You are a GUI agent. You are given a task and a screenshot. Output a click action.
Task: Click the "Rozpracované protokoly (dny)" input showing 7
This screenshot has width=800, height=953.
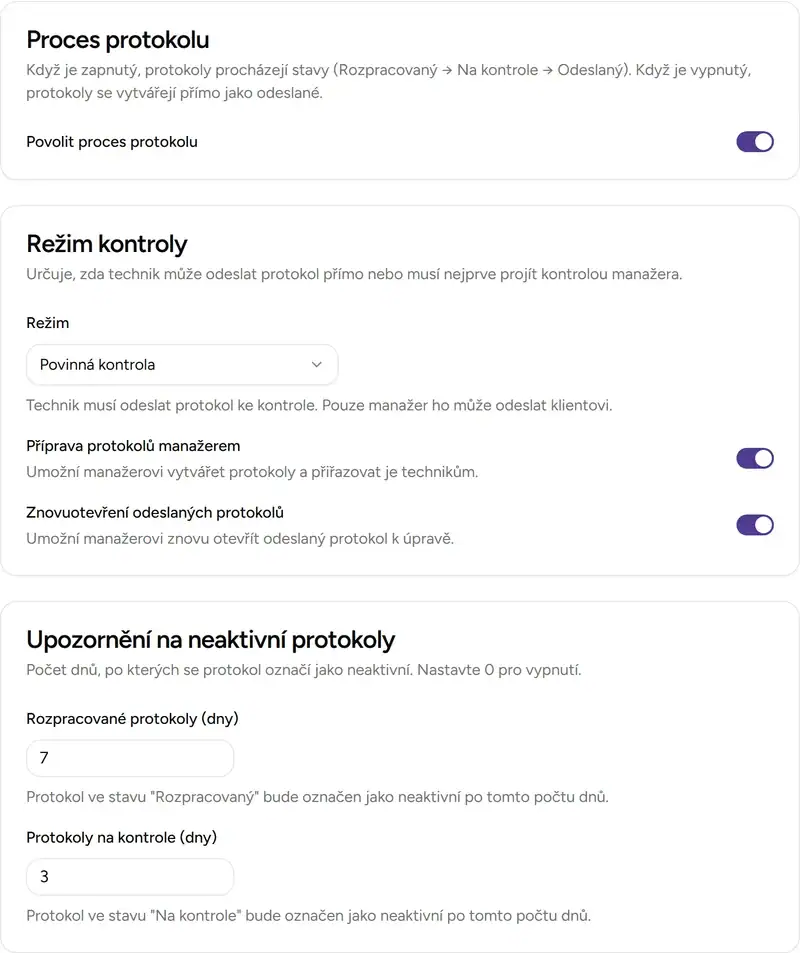[x=130, y=758]
